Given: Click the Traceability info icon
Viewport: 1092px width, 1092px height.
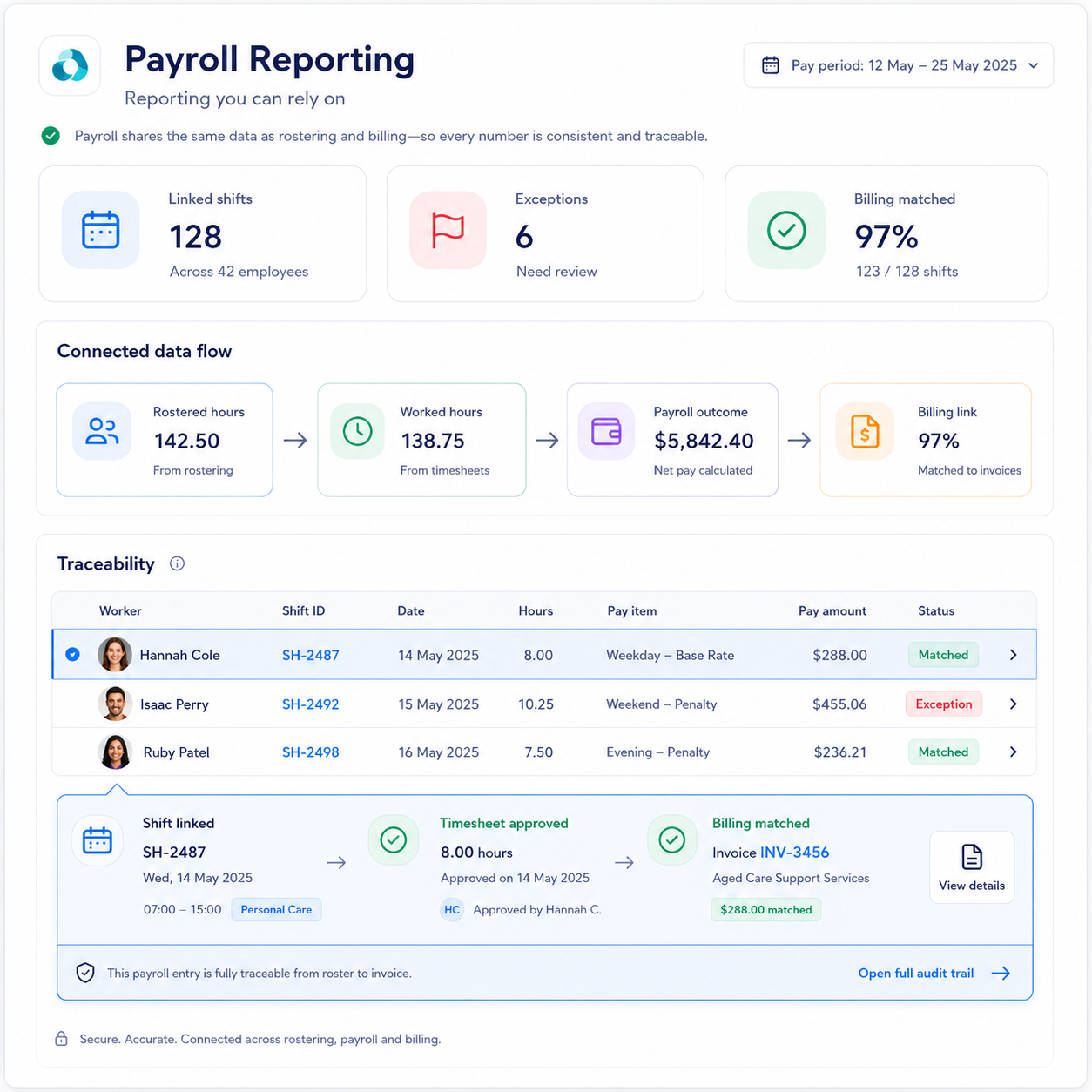Looking at the screenshot, I should pos(177,563).
